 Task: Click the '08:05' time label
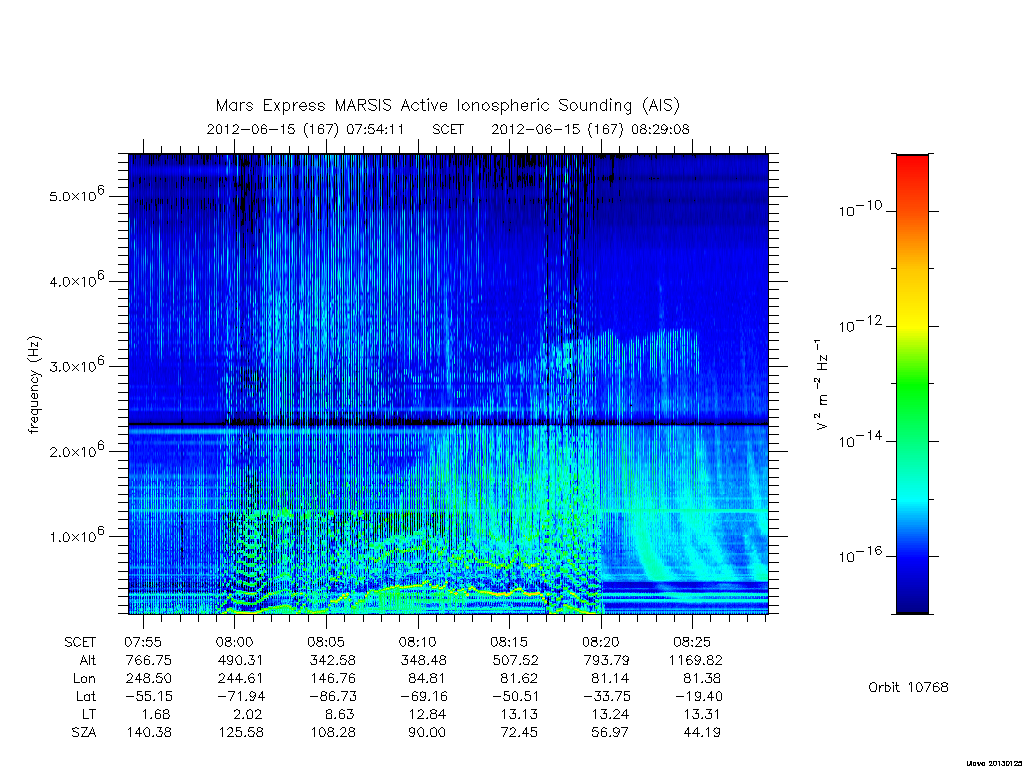pos(326,643)
